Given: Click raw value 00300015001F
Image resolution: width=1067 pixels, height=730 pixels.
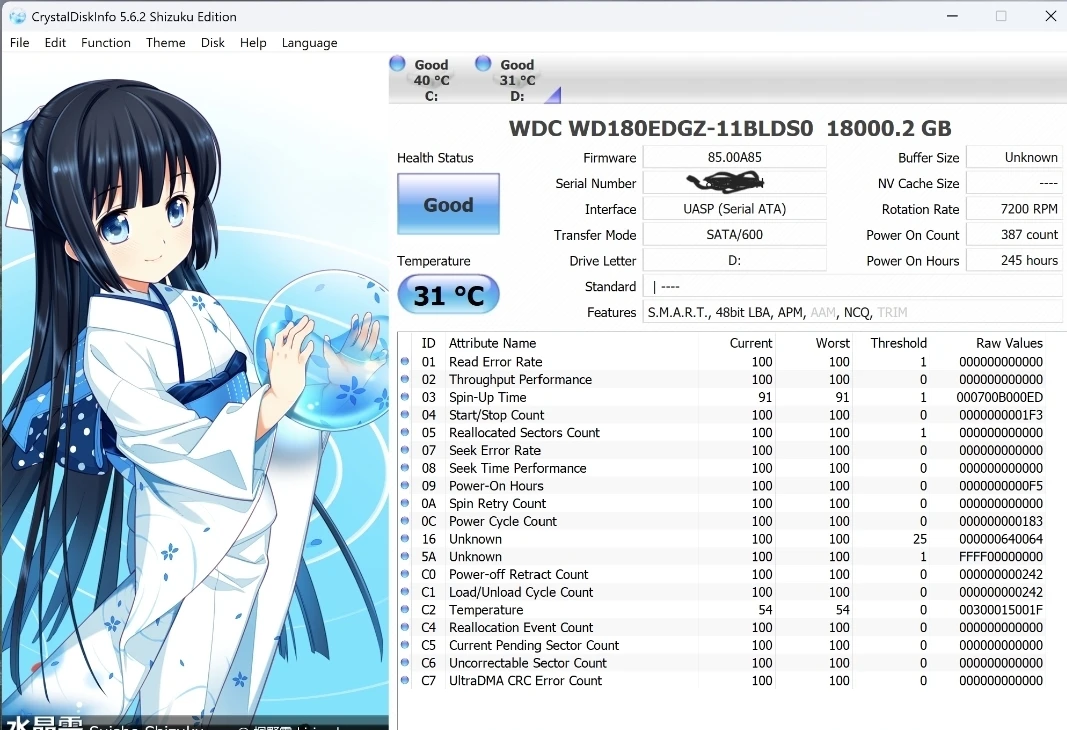Looking at the screenshot, I should [1000, 610].
